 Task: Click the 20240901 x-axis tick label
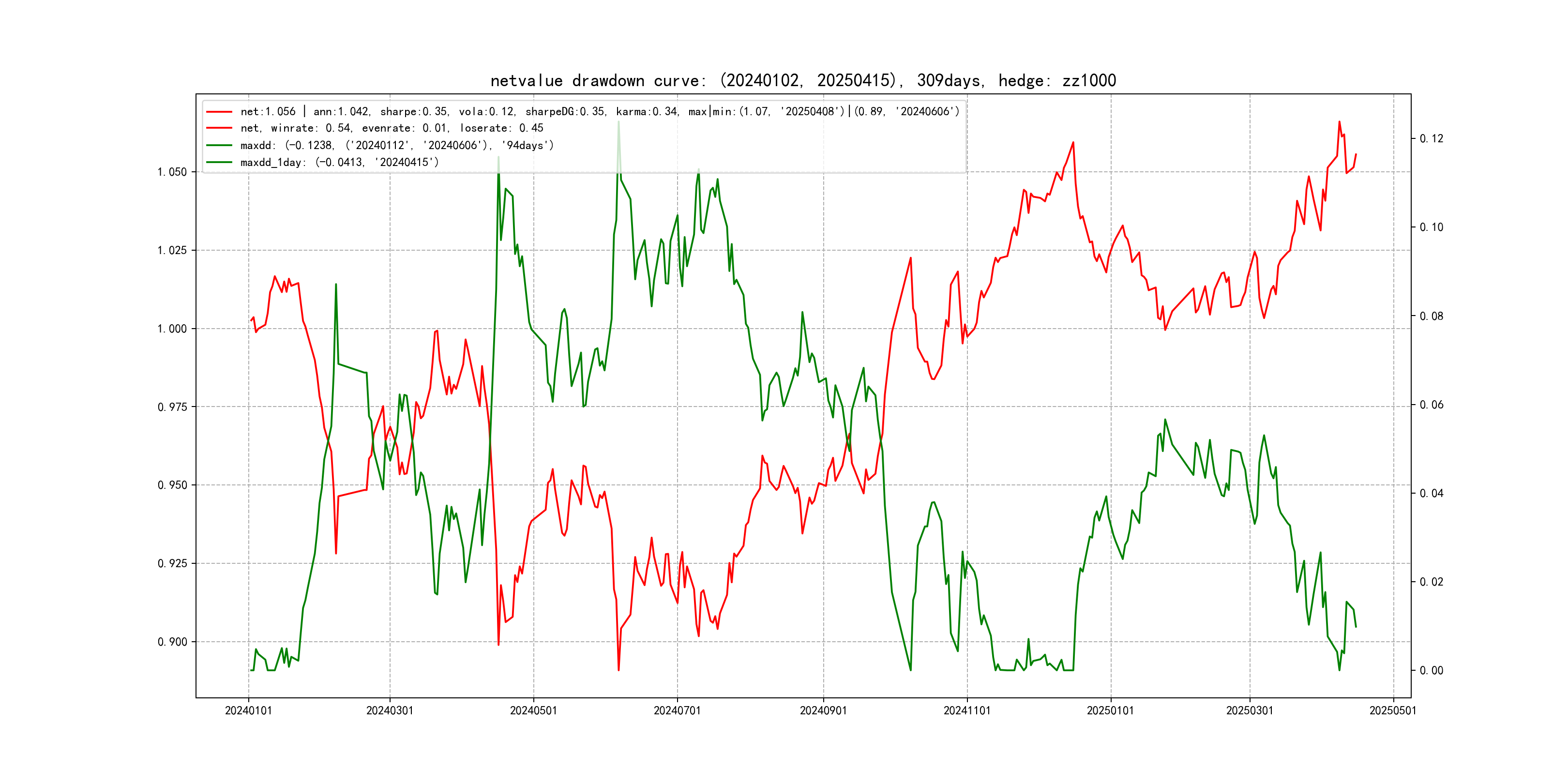pos(823,711)
